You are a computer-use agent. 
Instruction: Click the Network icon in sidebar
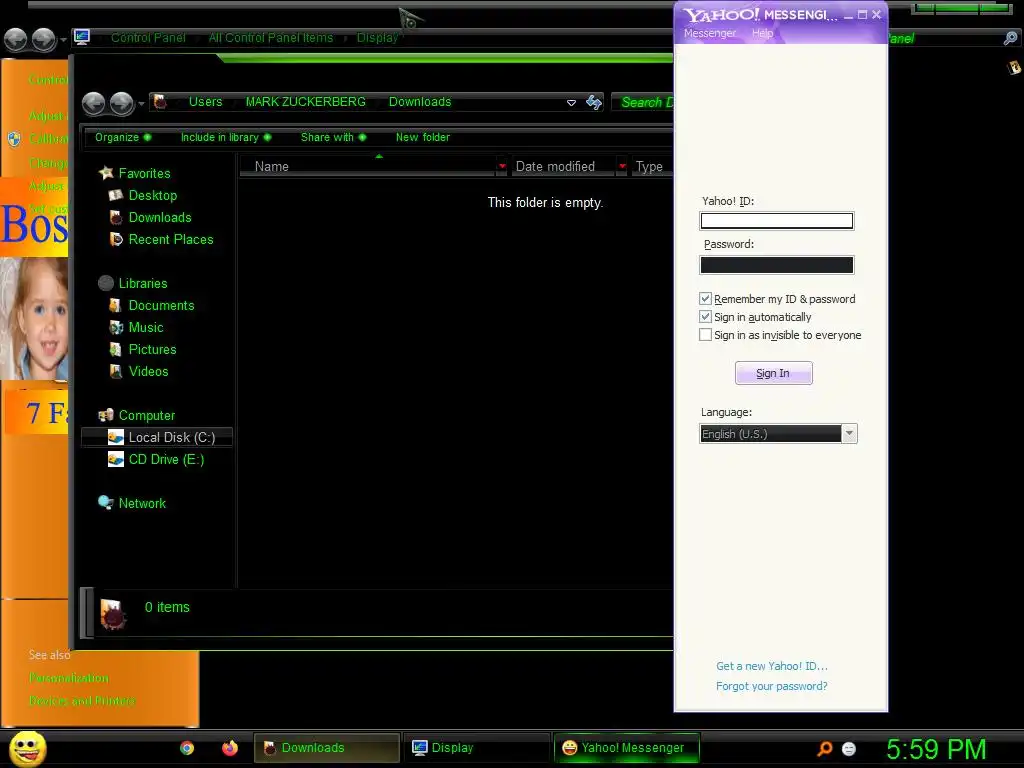pyautogui.click(x=106, y=502)
